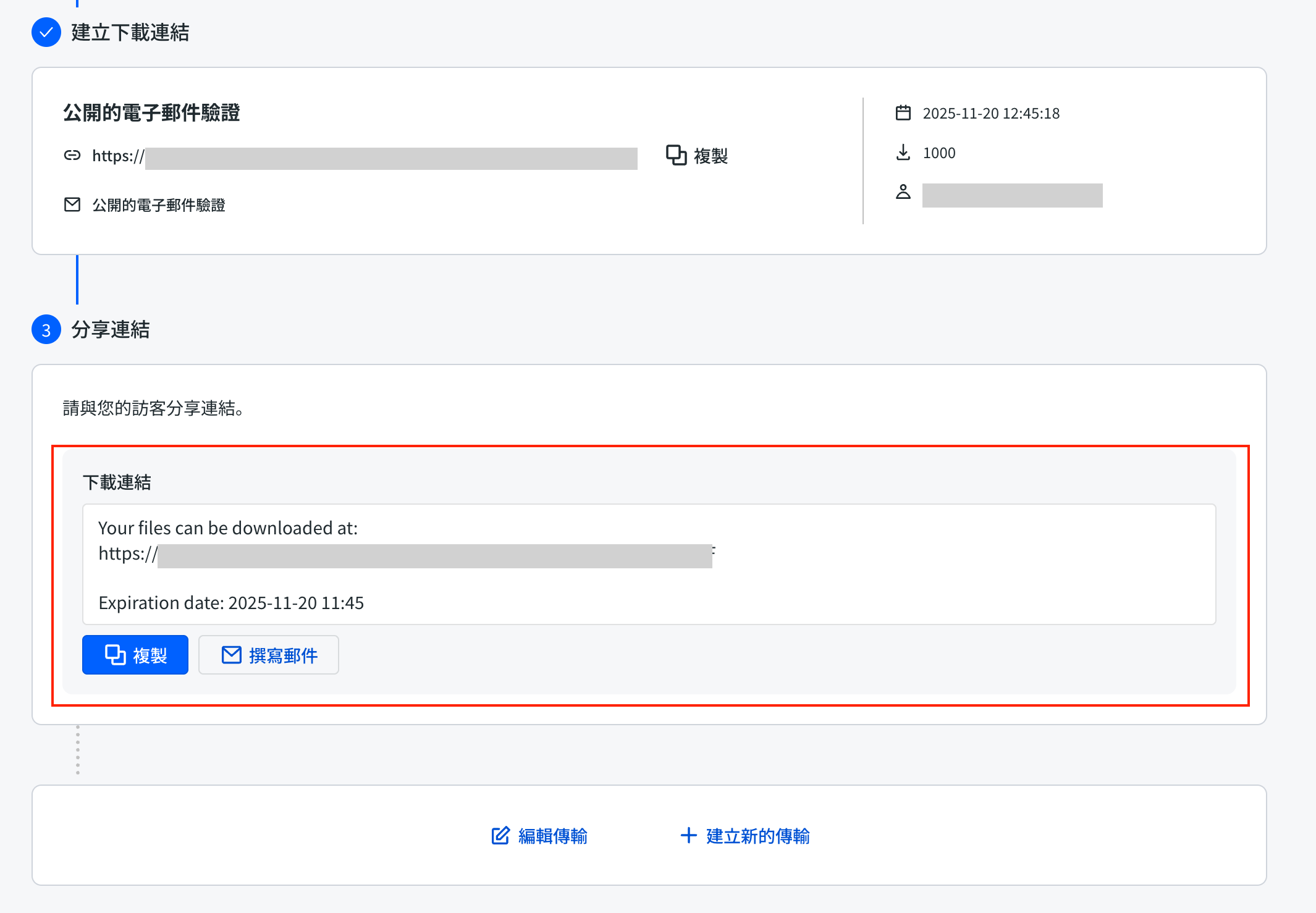This screenshot has height=913, width=1316.
Task: Click the https:// download URL in the top card
Action: 365,156
